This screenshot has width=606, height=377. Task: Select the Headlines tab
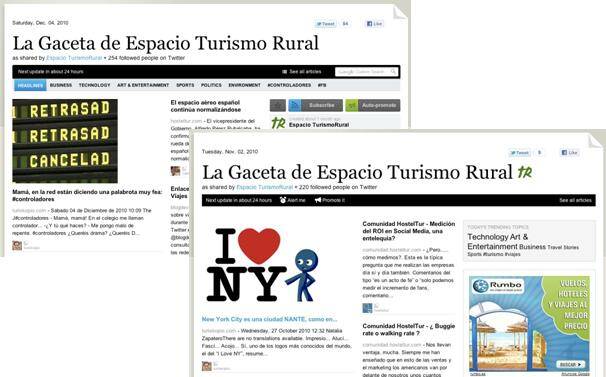point(30,85)
